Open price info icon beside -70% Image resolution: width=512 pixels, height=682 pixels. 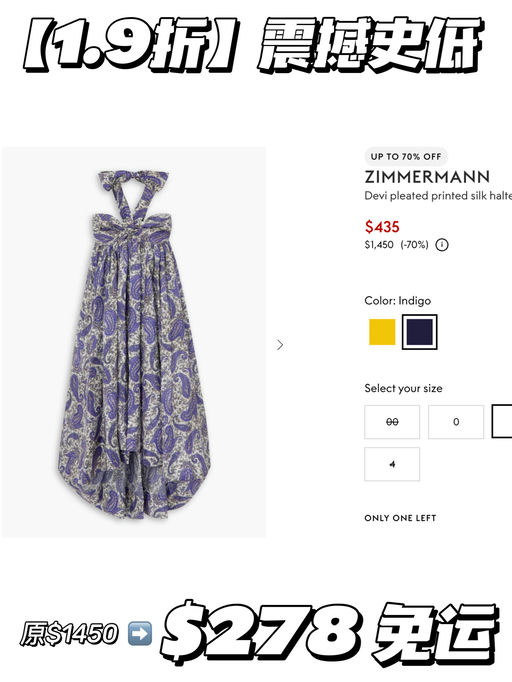(442, 245)
